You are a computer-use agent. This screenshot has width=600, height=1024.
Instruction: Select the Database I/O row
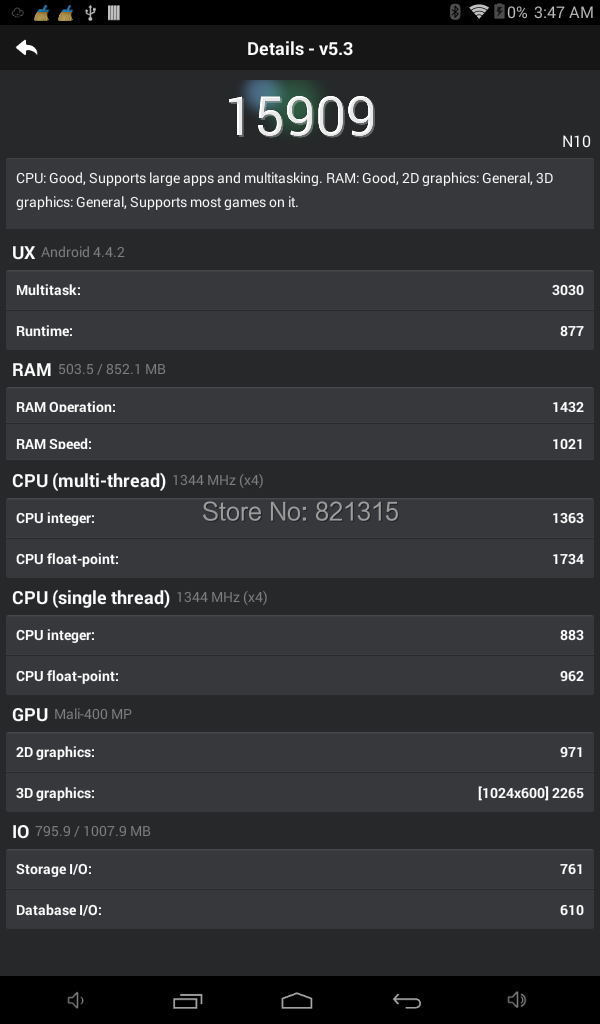click(x=300, y=910)
